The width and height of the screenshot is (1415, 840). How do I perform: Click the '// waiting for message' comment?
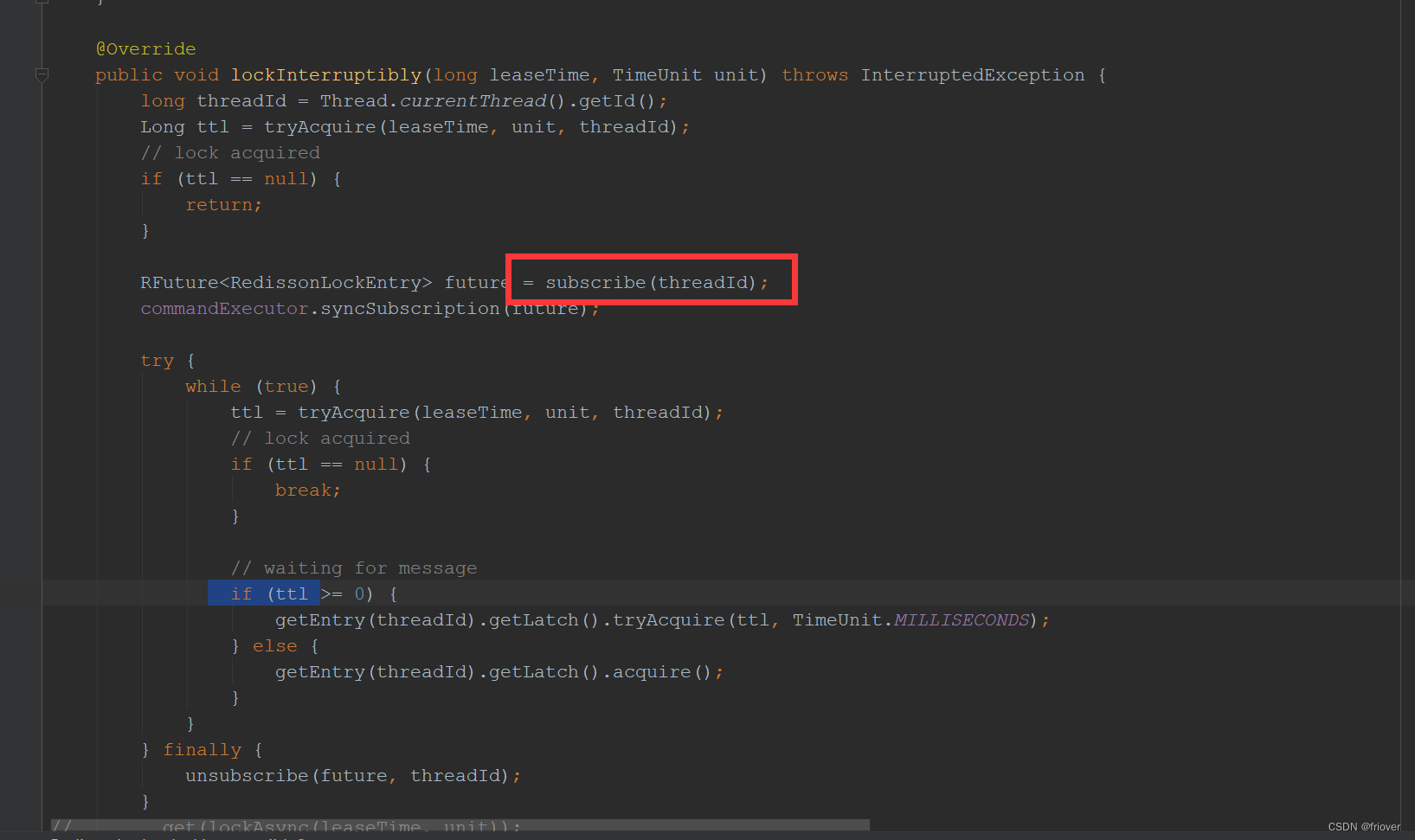(354, 568)
